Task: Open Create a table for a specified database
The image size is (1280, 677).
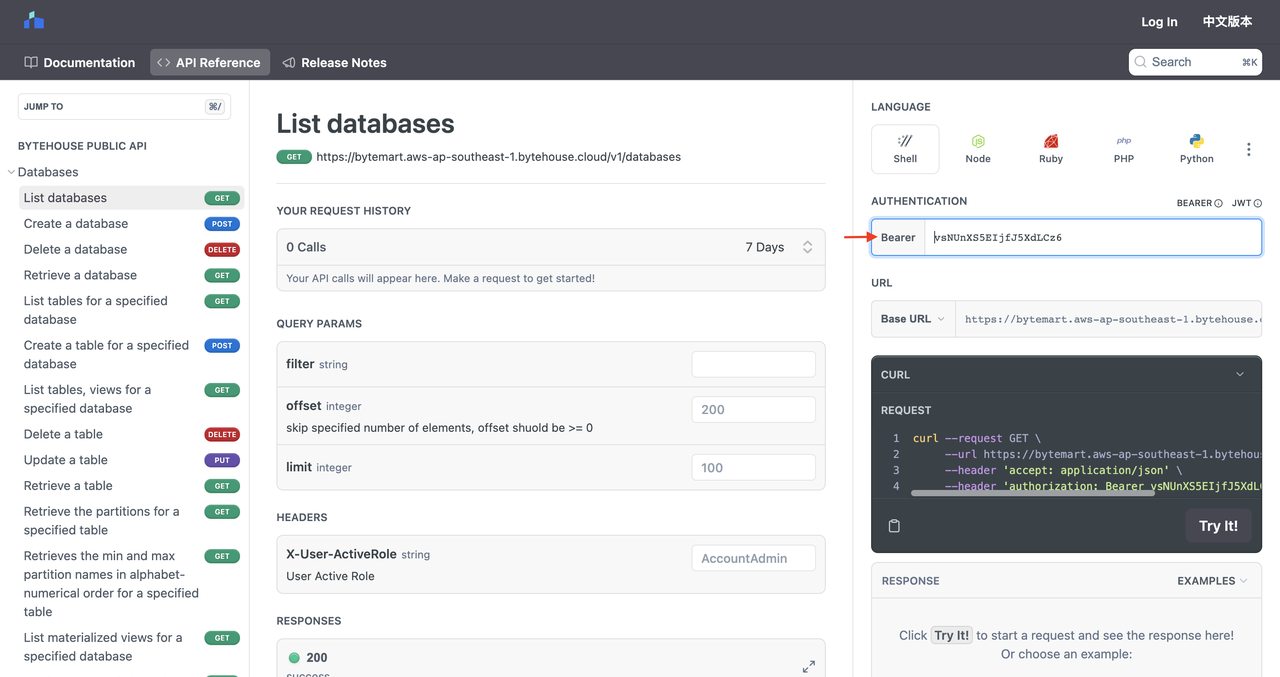Action: (x=130, y=354)
